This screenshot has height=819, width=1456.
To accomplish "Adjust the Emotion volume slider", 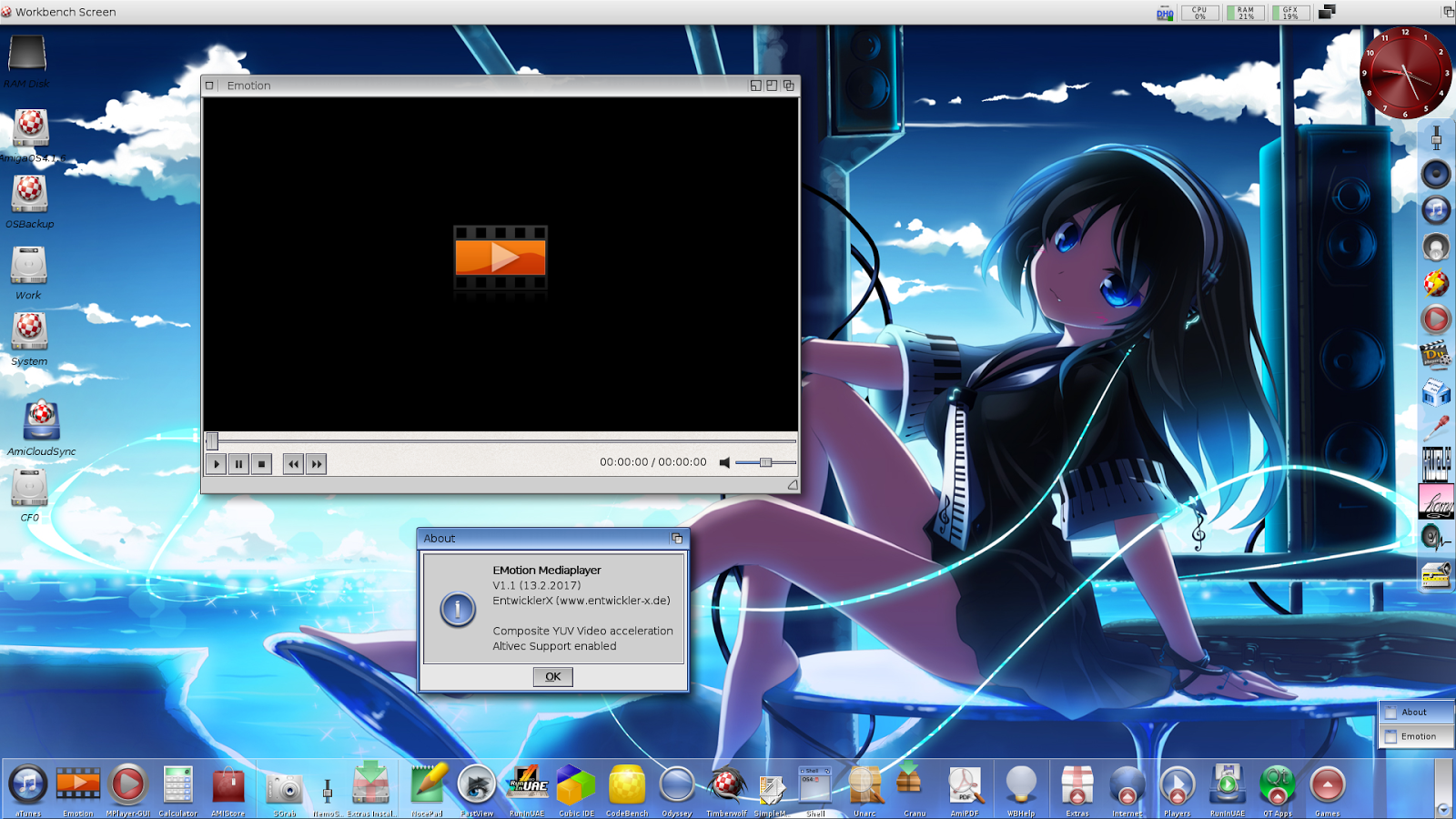I will point(765,463).
